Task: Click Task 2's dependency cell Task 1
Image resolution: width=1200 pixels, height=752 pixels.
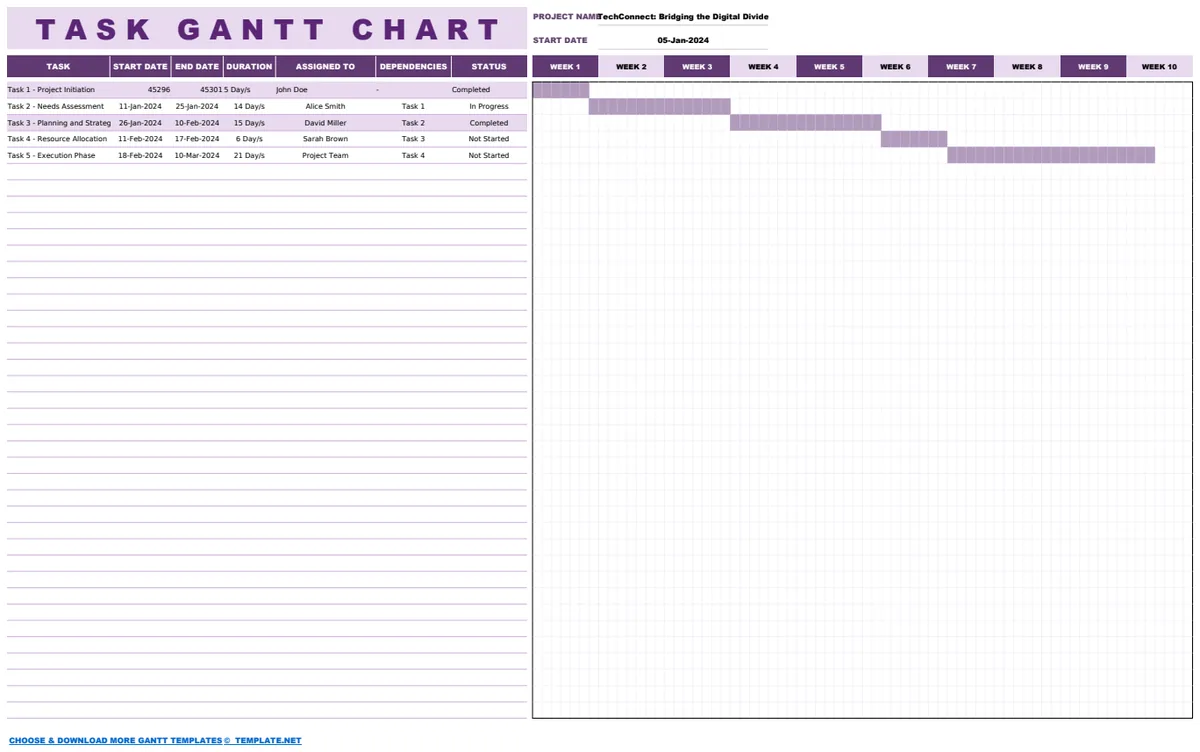Action: pyautogui.click(x=413, y=106)
